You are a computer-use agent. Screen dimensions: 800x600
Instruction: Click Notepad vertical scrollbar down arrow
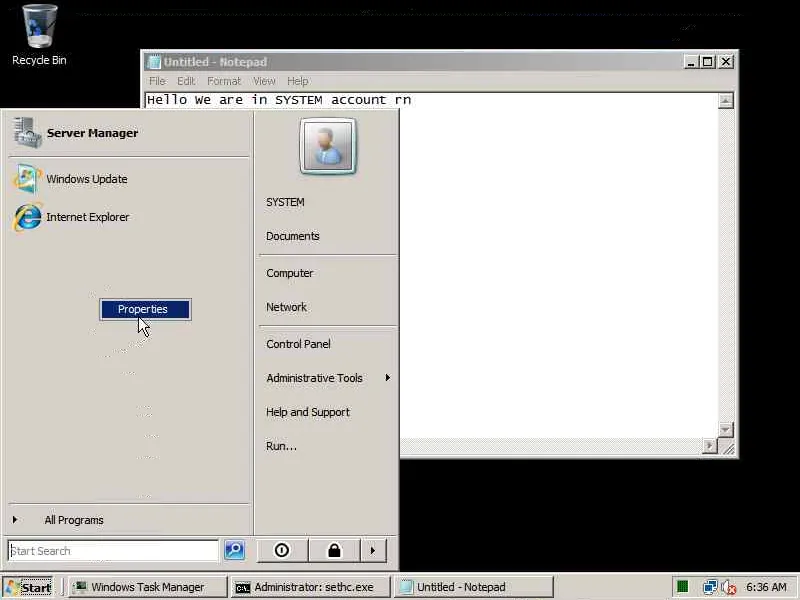[x=726, y=430]
